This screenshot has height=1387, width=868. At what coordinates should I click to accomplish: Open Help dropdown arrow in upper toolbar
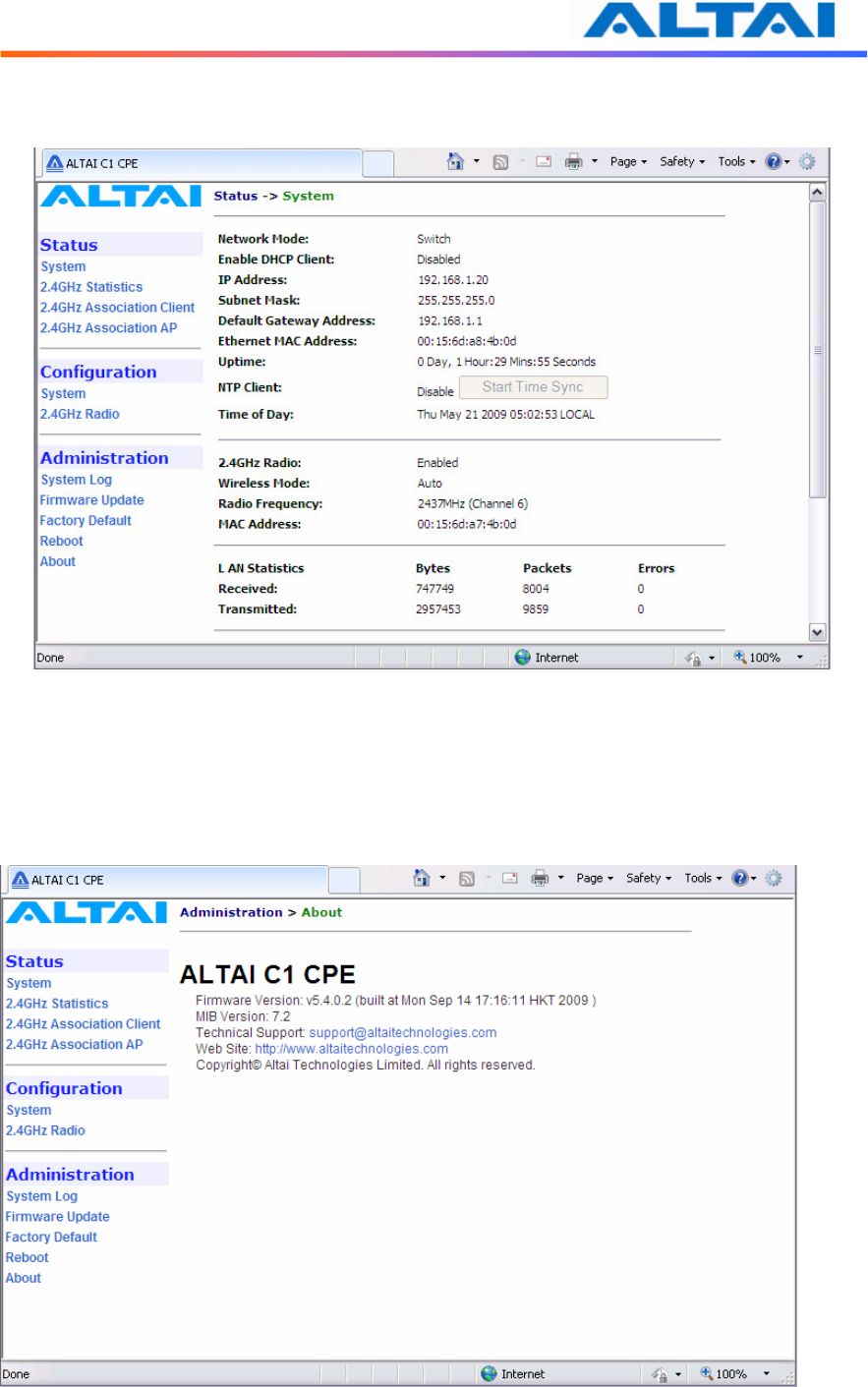786,162
